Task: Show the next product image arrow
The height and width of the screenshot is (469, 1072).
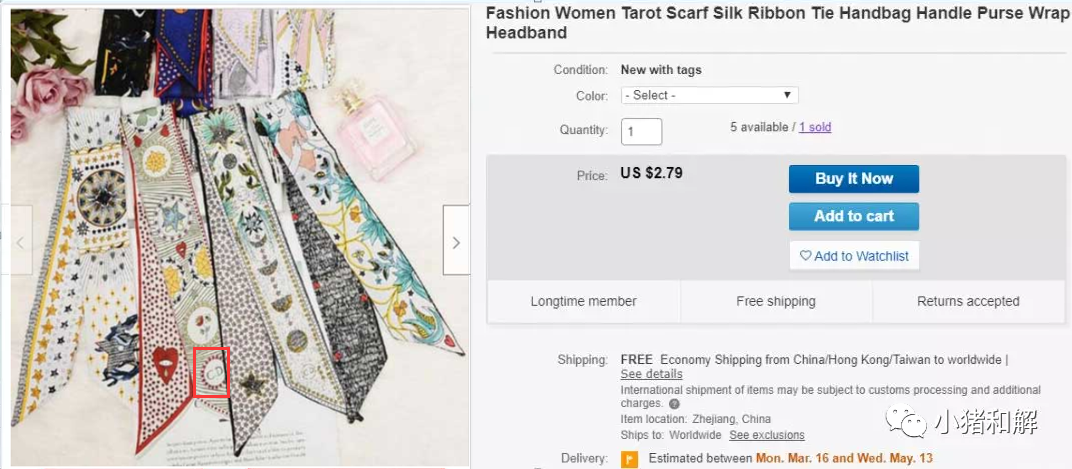Action: [456, 241]
